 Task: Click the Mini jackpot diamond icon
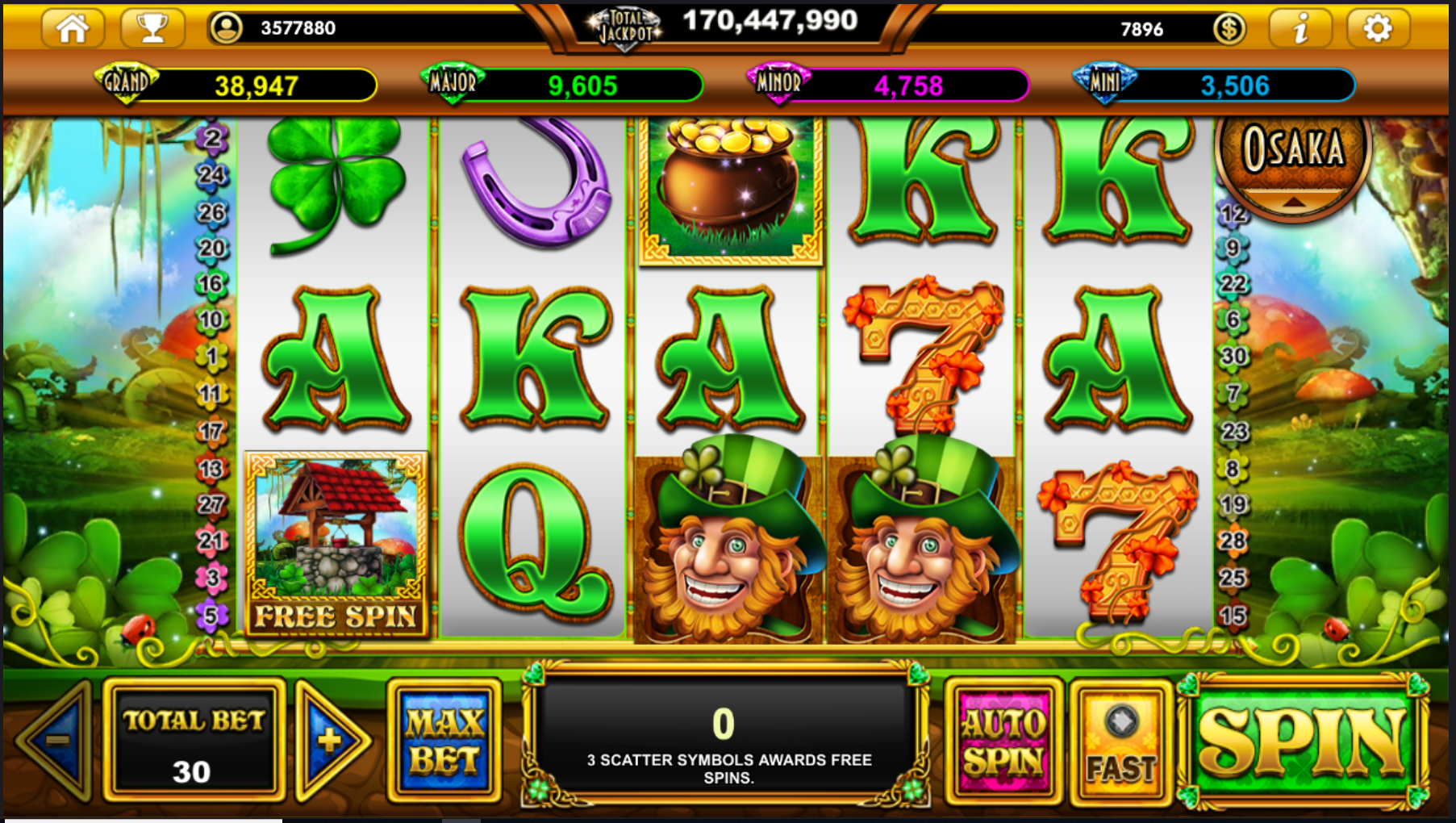coord(1104,83)
